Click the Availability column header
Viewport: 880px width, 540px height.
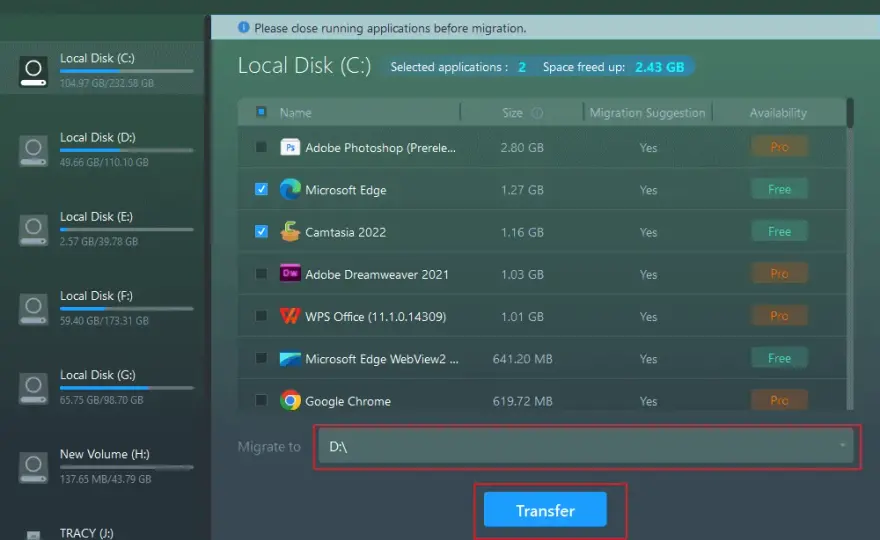(778, 113)
